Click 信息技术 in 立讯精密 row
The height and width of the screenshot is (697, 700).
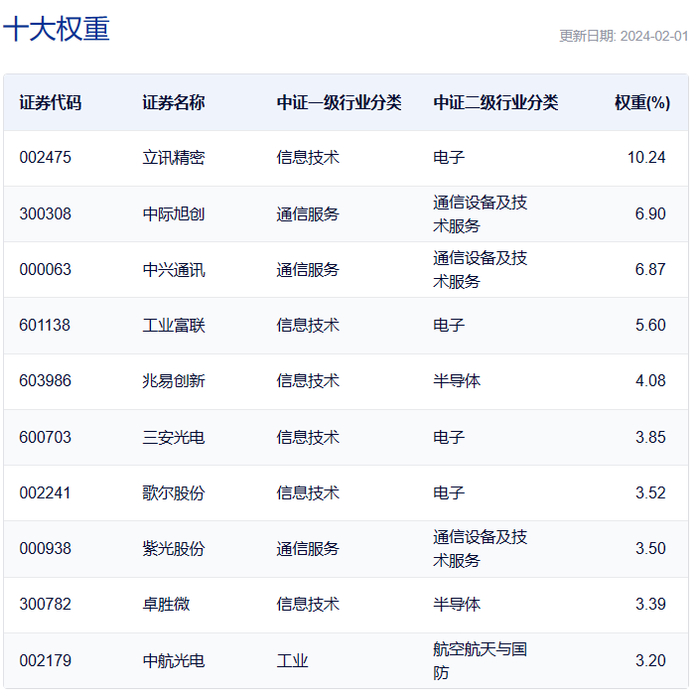tap(308, 158)
